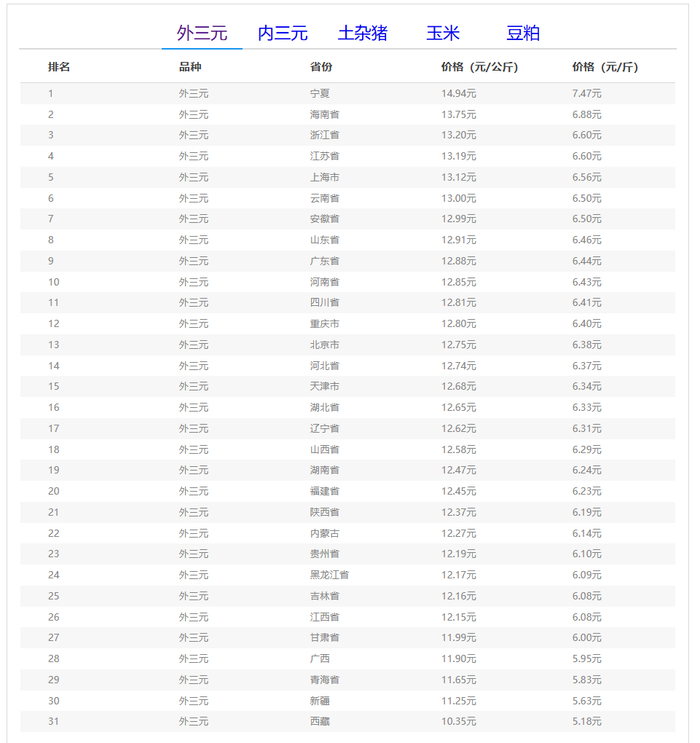Select province cell 河北省
The width and height of the screenshot is (700, 743).
(325, 365)
